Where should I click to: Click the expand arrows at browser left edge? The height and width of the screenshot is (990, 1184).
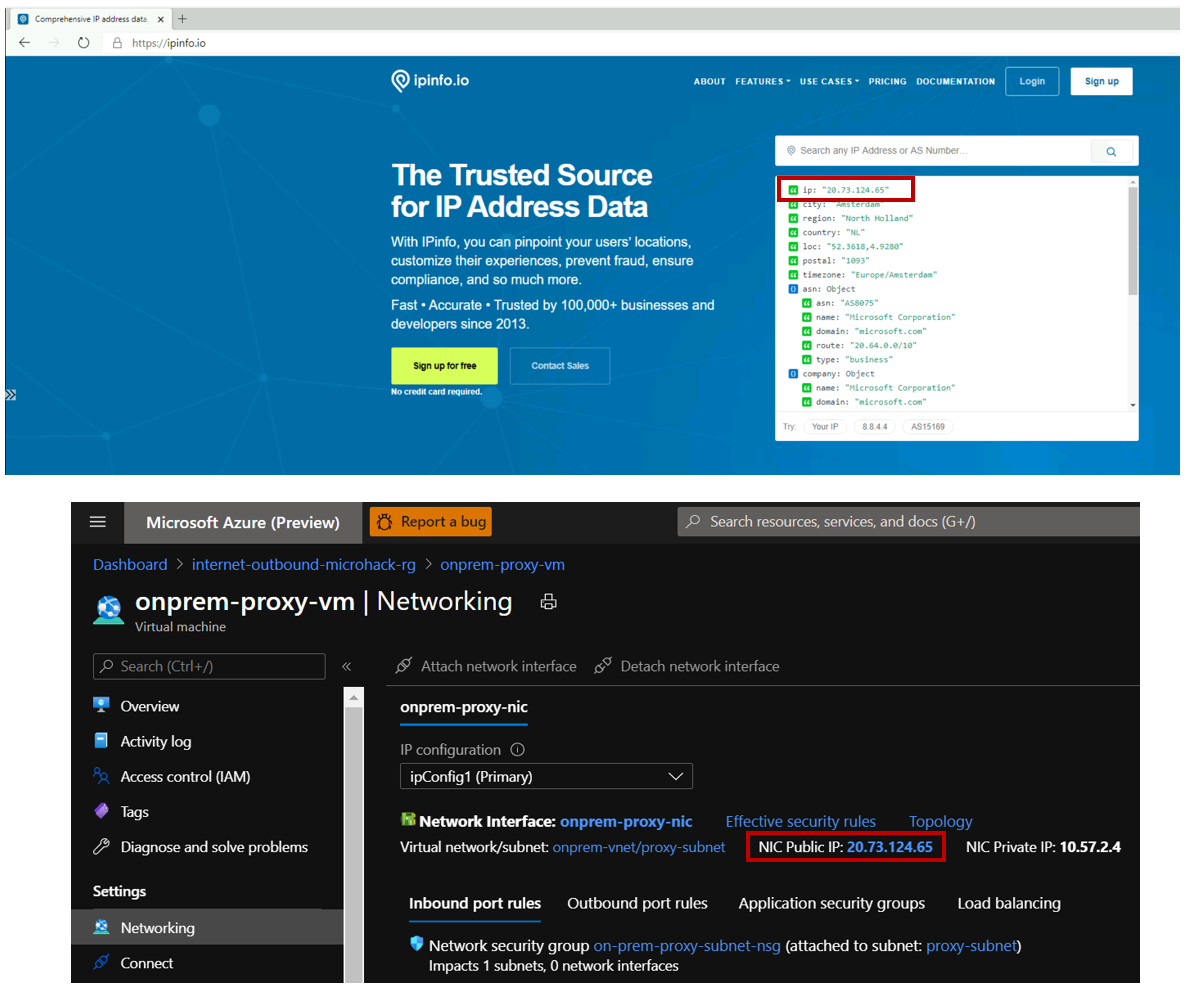pyautogui.click(x=11, y=395)
